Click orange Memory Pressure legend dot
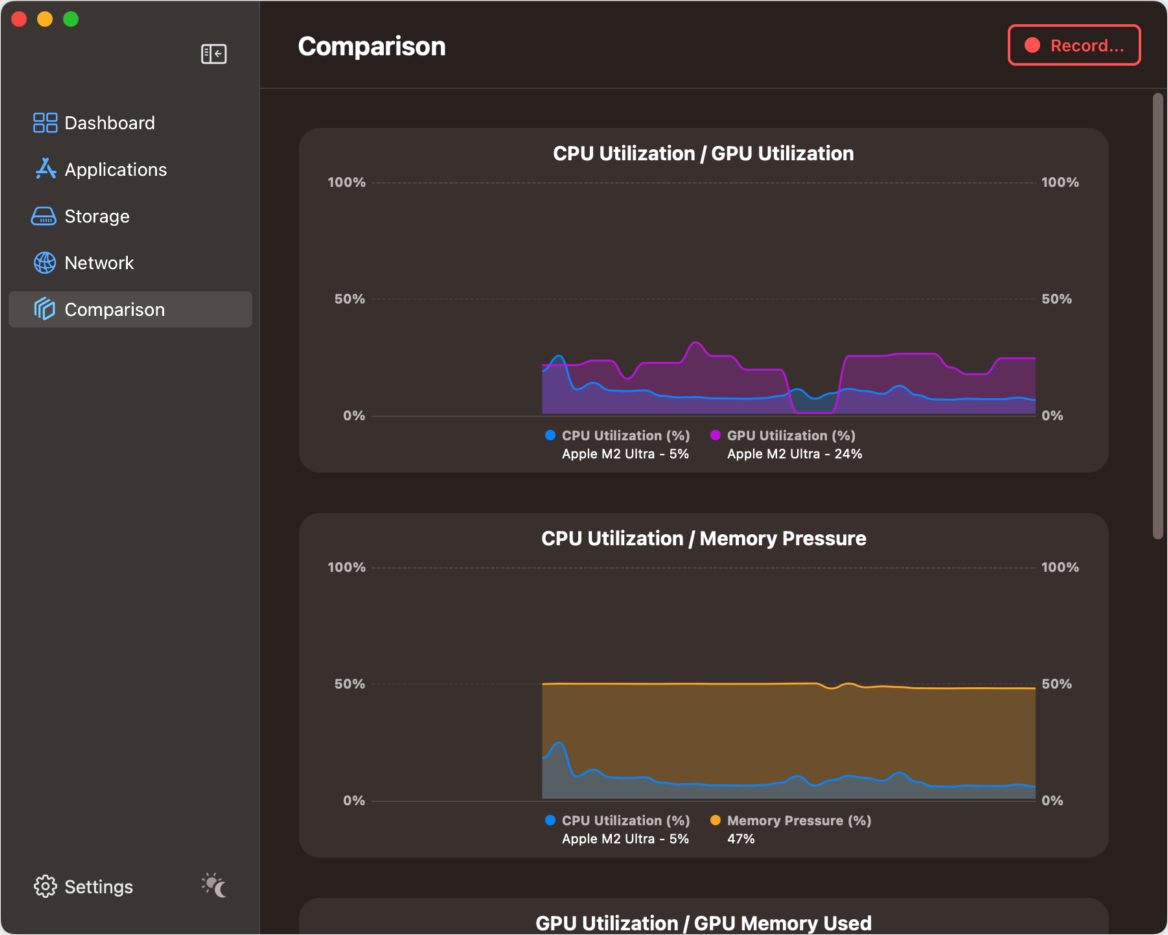Screen dimensions: 1168x935 716,820
